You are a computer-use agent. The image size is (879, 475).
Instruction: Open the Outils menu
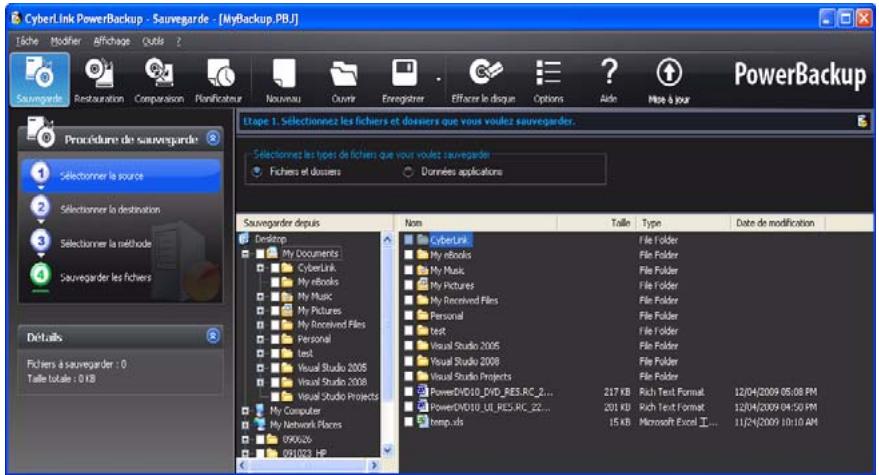click(153, 41)
